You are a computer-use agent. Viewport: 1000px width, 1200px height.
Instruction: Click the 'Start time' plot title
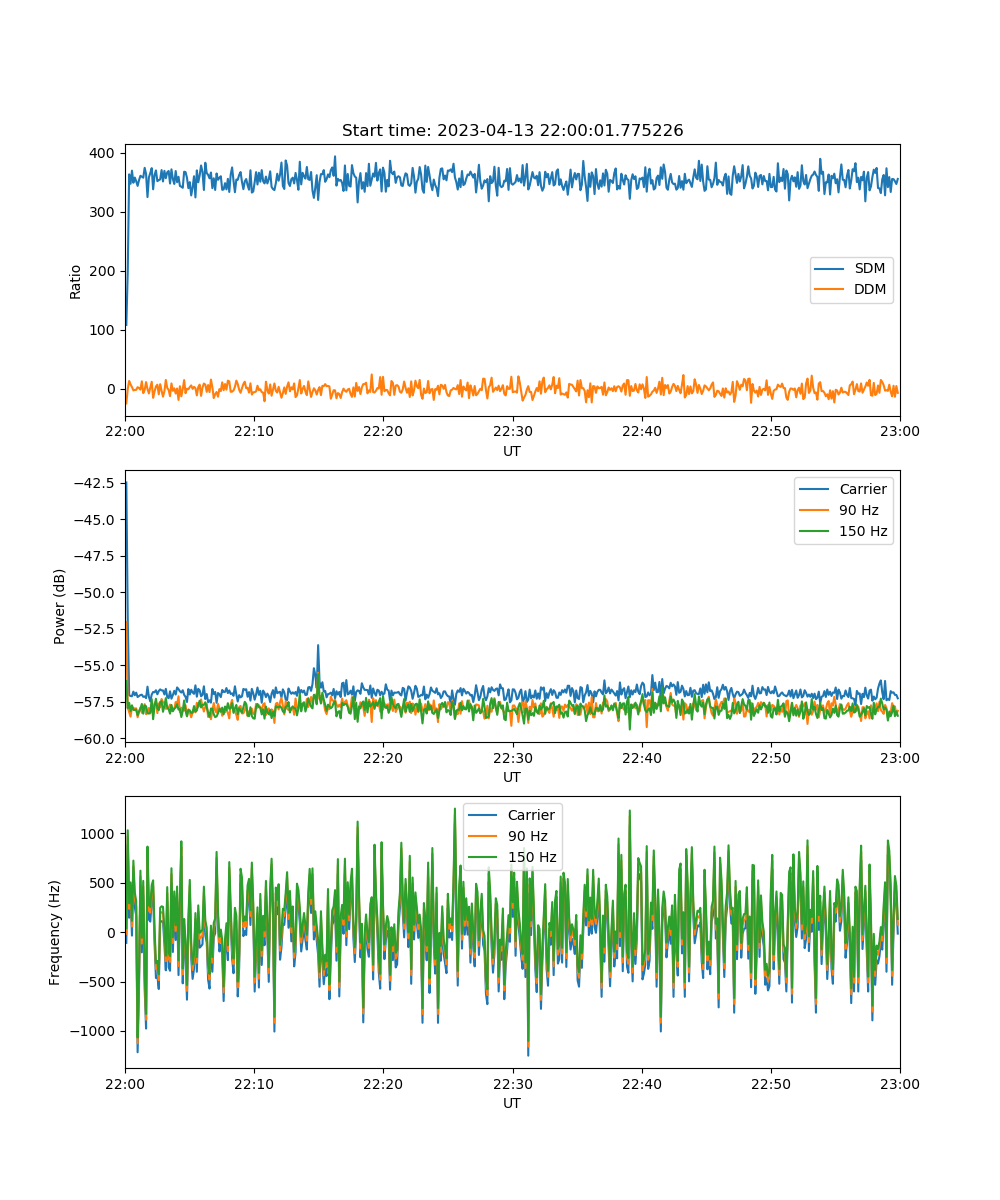[512, 131]
